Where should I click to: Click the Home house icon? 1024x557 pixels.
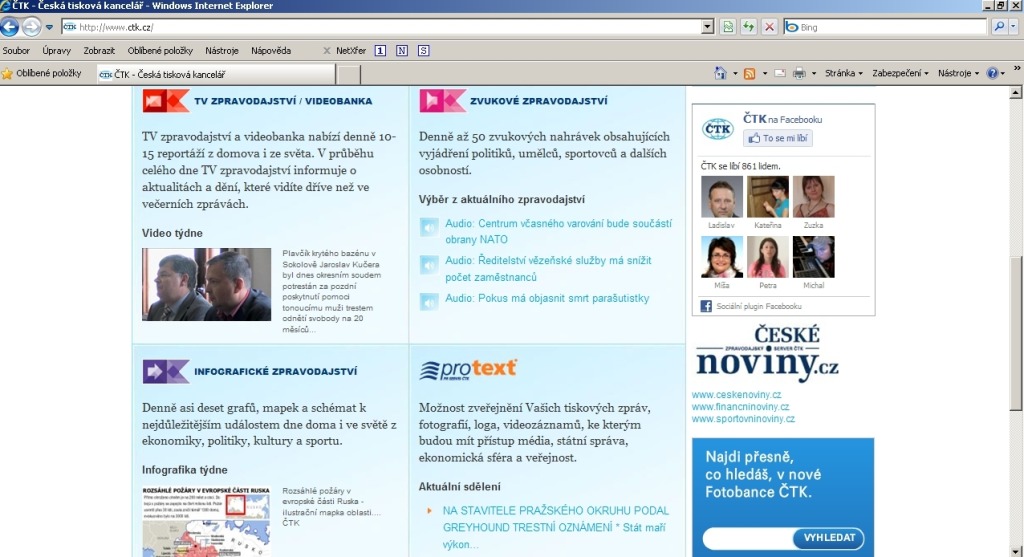coord(720,73)
